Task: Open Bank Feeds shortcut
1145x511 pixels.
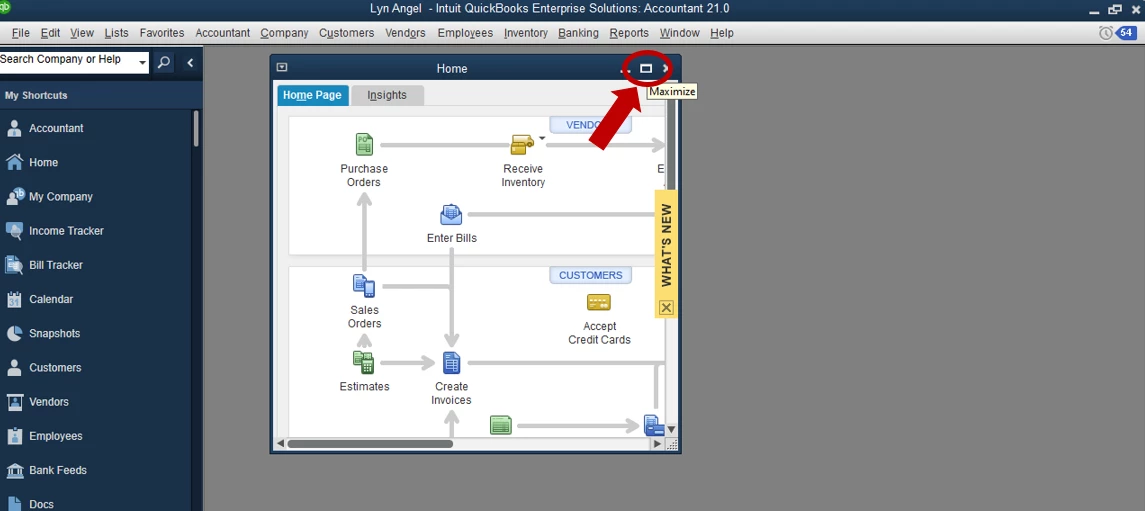Action: tap(58, 471)
